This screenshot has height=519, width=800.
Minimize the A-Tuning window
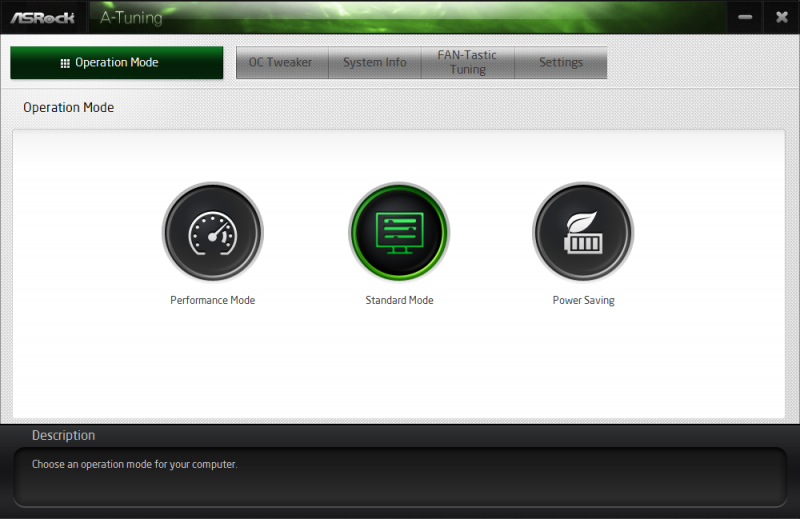pos(745,17)
